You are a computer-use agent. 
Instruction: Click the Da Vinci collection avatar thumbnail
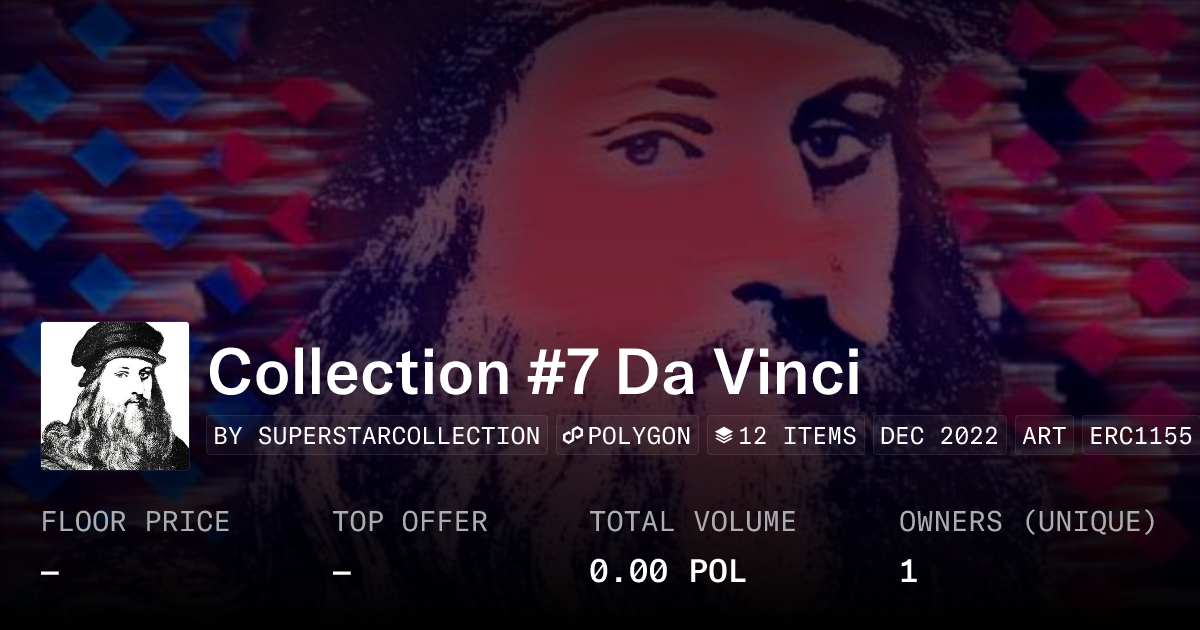pyautogui.click(x=115, y=396)
